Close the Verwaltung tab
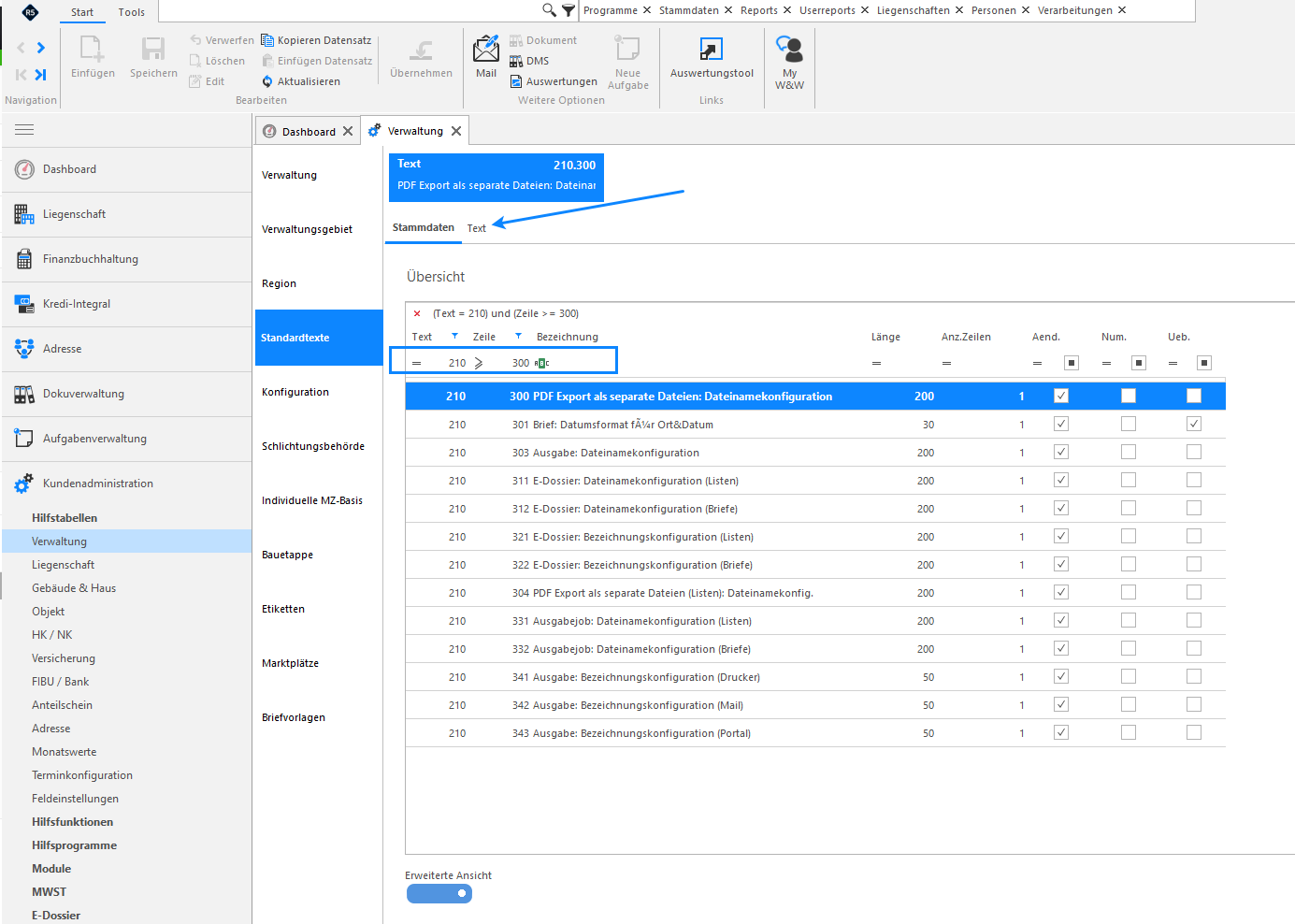 (x=456, y=131)
